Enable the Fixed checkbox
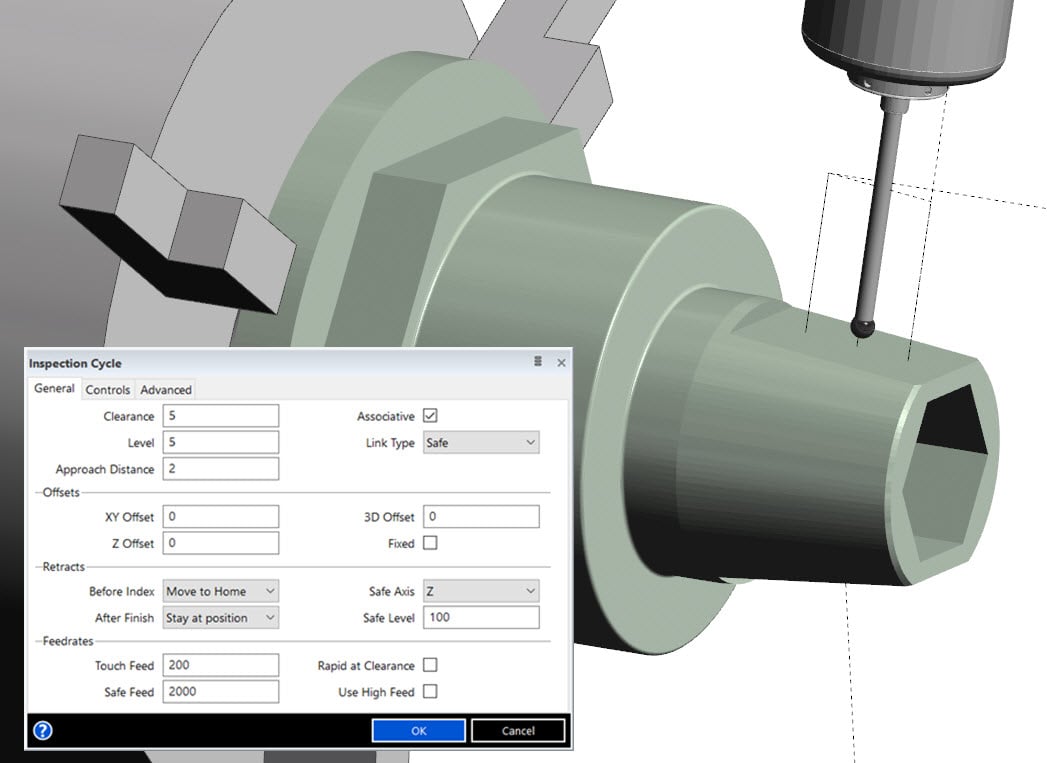 pos(431,543)
